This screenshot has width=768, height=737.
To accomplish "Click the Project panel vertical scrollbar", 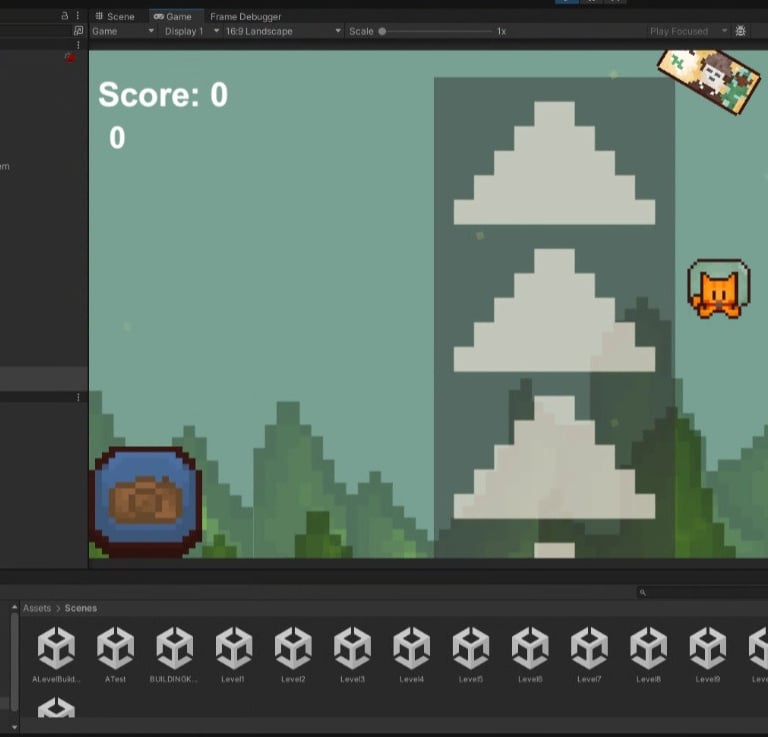I will point(14,661).
